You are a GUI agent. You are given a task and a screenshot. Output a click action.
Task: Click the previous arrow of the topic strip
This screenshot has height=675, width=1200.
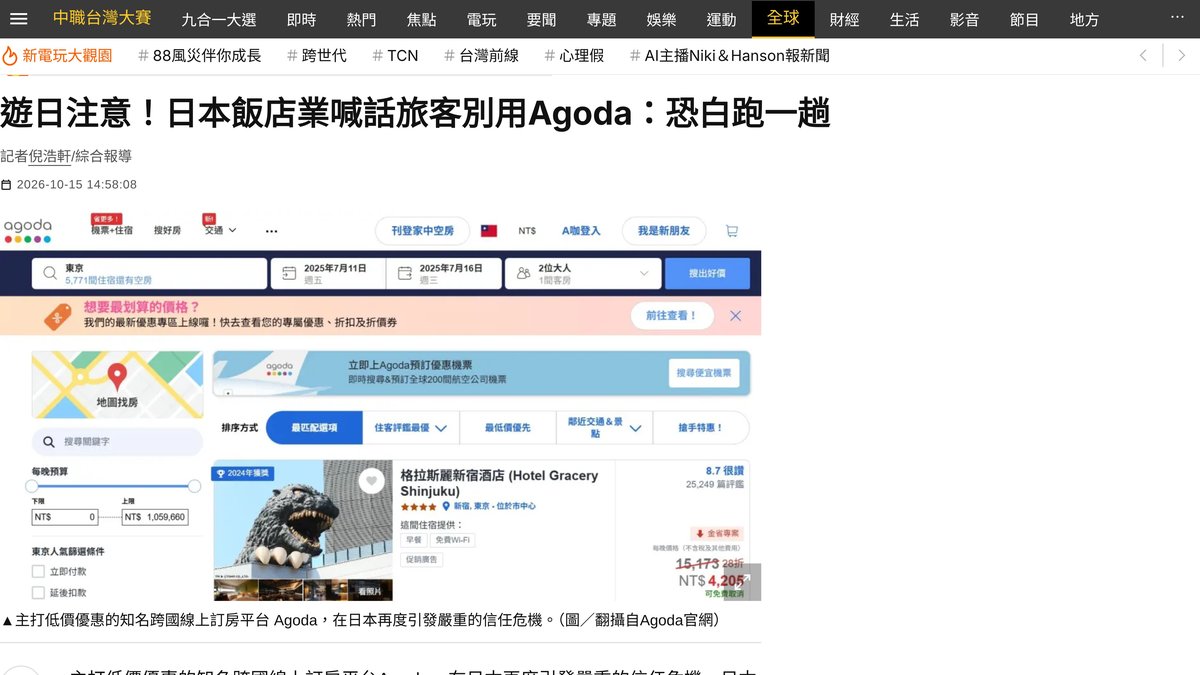[x=1143, y=55]
